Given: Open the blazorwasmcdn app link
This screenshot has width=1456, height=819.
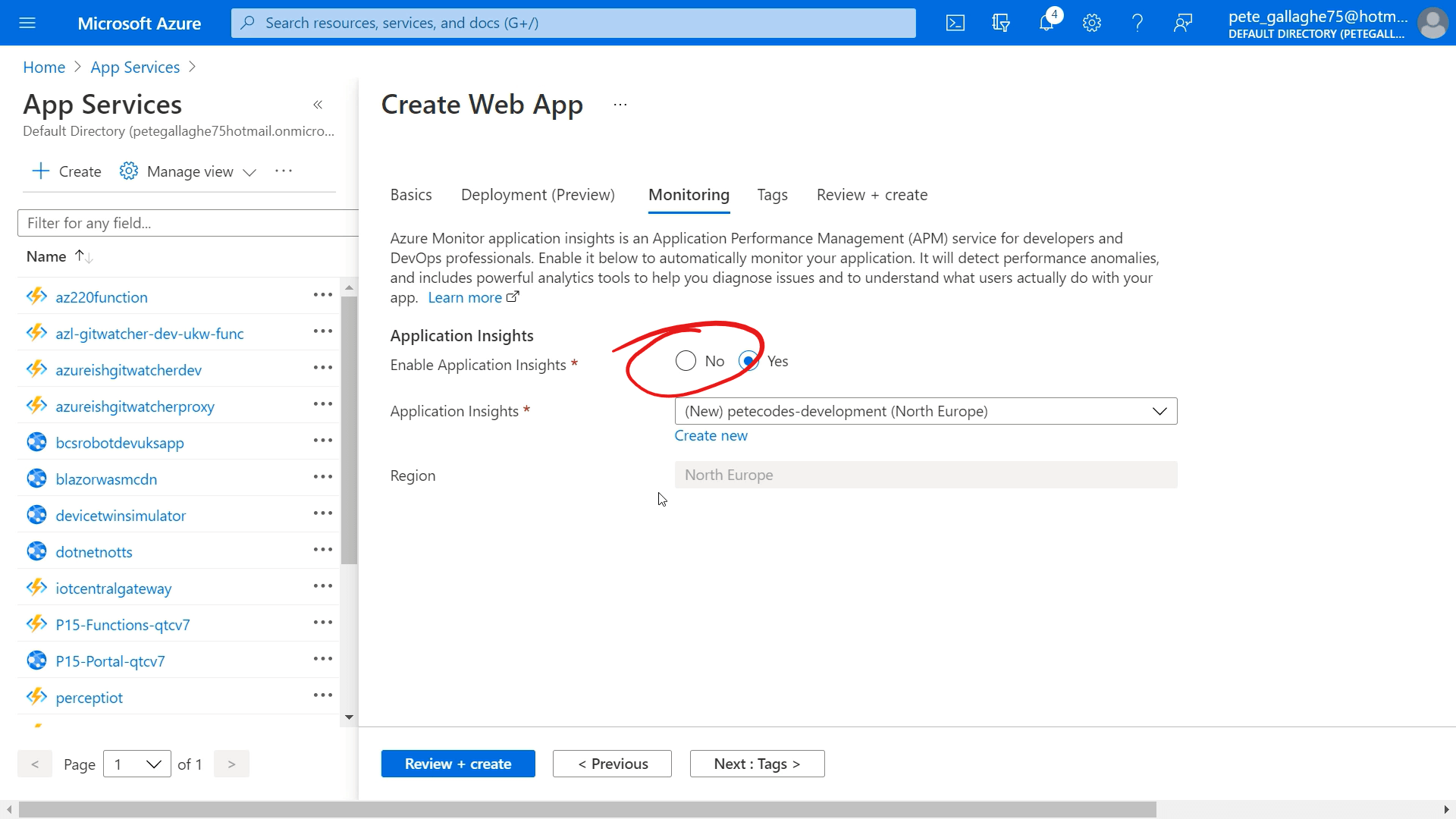Looking at the screenshot, I should click(106, 479).
